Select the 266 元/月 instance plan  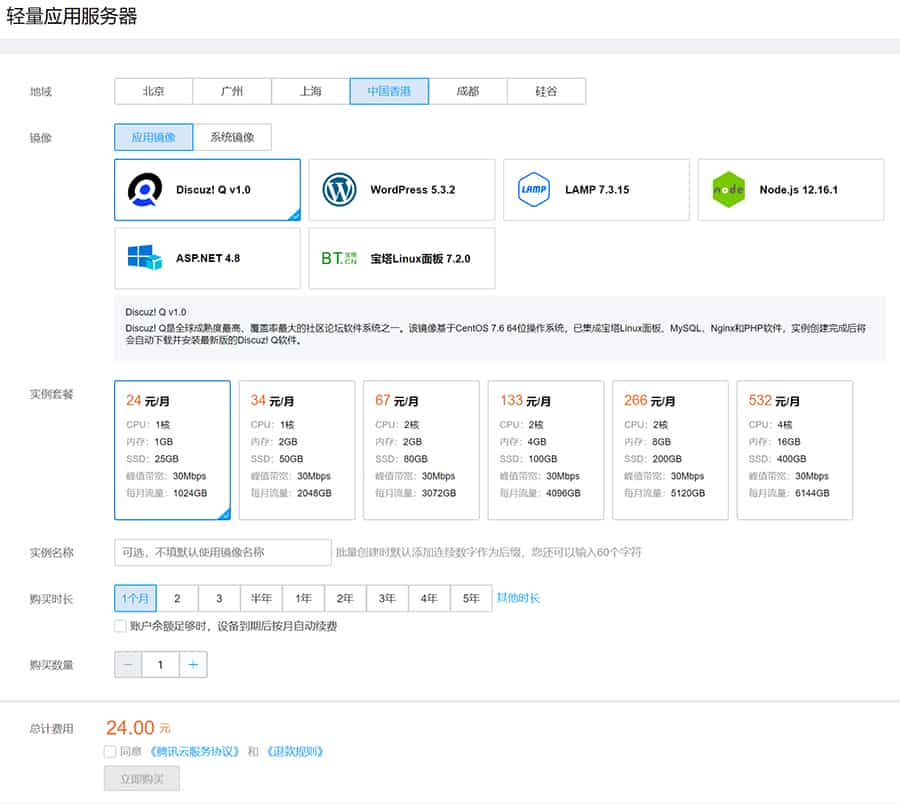[670, 450]
